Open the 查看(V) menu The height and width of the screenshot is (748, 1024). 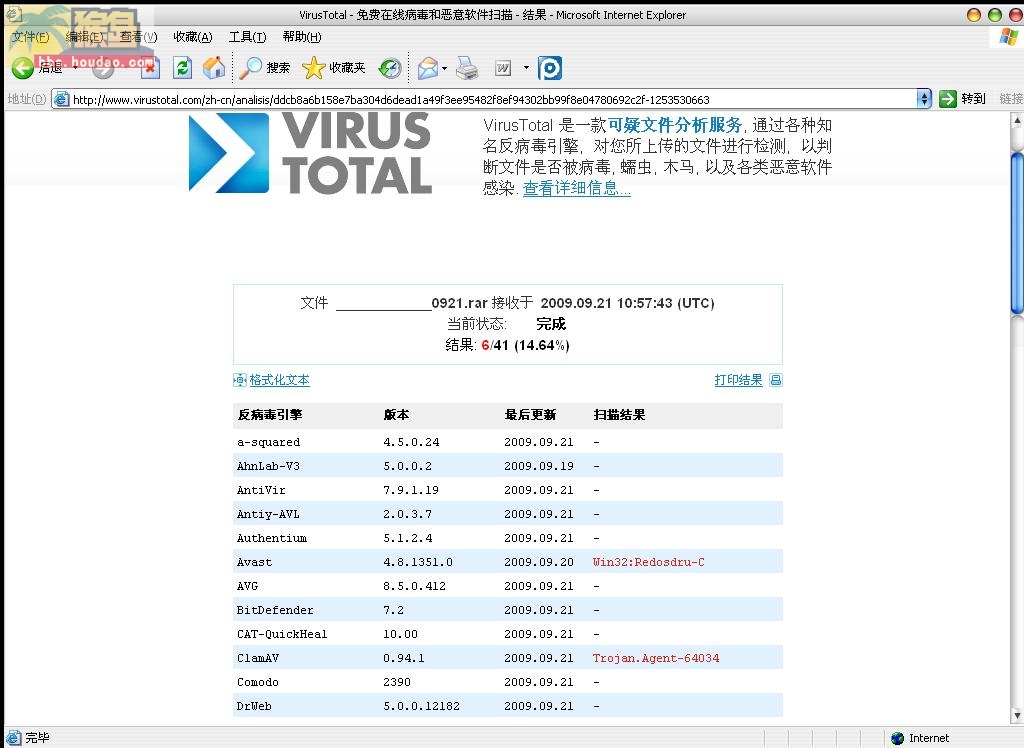138,37
